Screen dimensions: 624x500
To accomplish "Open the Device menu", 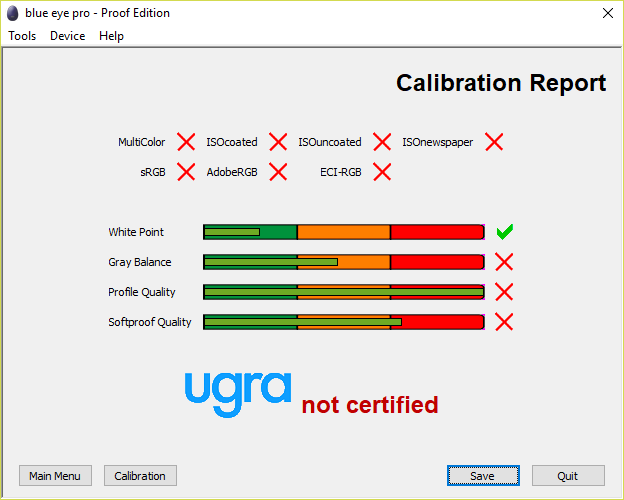I will 67,36.
